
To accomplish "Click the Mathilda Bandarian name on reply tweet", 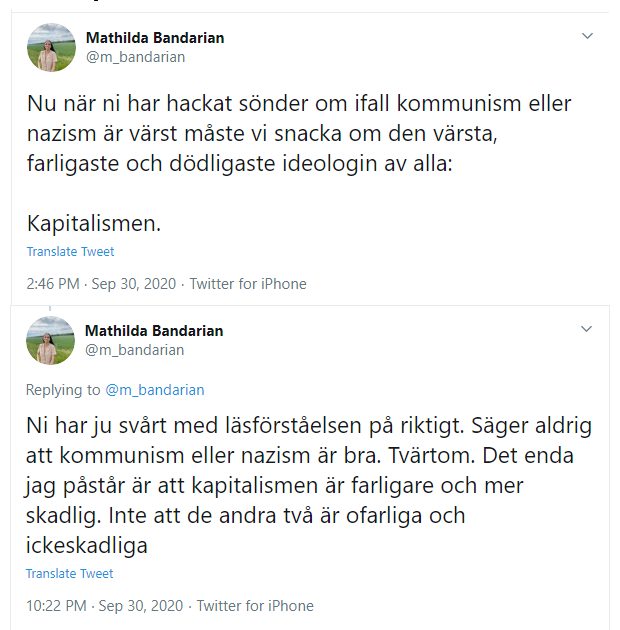I will pyautogui.click(x=154, y=330).
